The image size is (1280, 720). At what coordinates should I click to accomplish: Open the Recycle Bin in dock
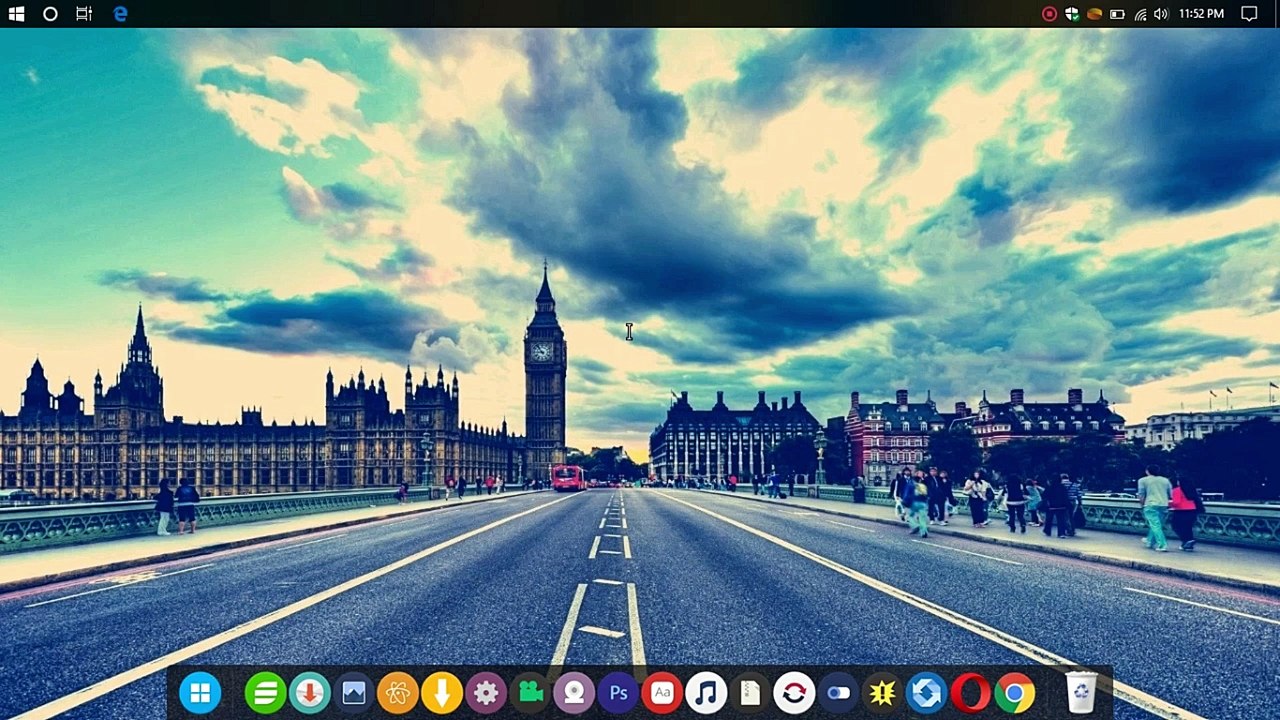(1081, 692)
